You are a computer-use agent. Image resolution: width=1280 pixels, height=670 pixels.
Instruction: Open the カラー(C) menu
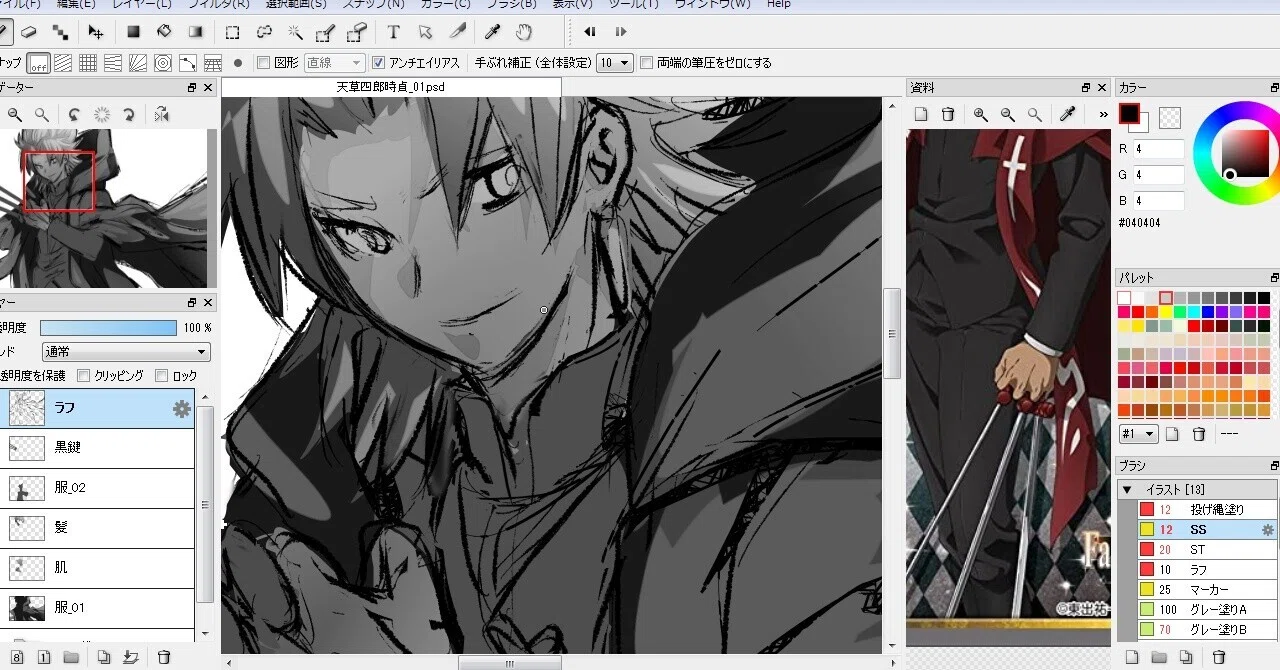tap(446, 4)
